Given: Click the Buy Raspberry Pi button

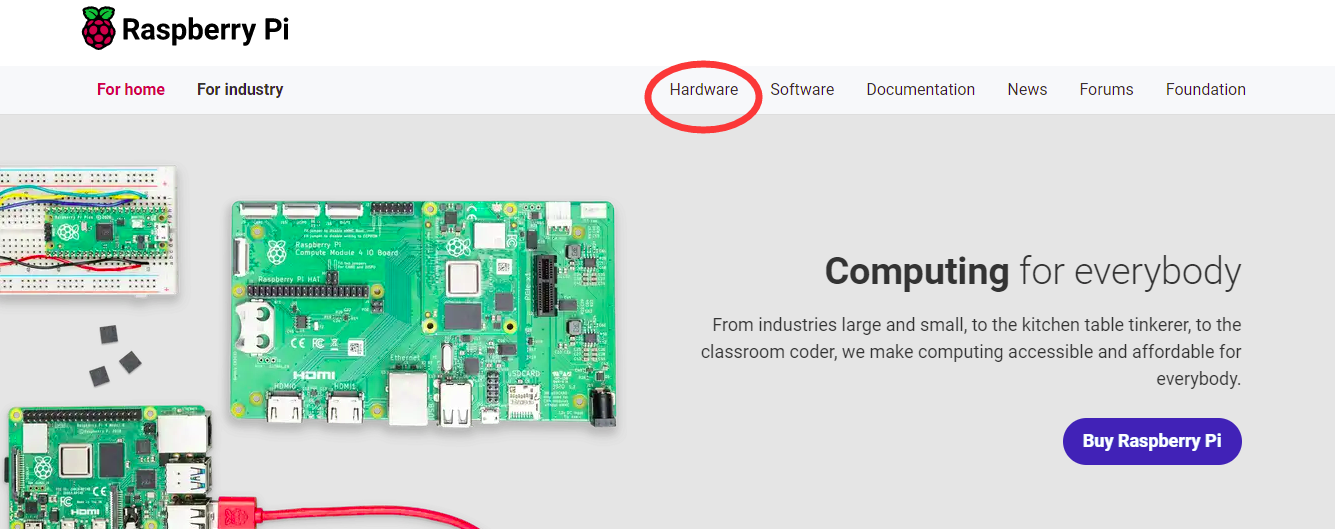Looking at the screenshot, I should [1152, 441].
